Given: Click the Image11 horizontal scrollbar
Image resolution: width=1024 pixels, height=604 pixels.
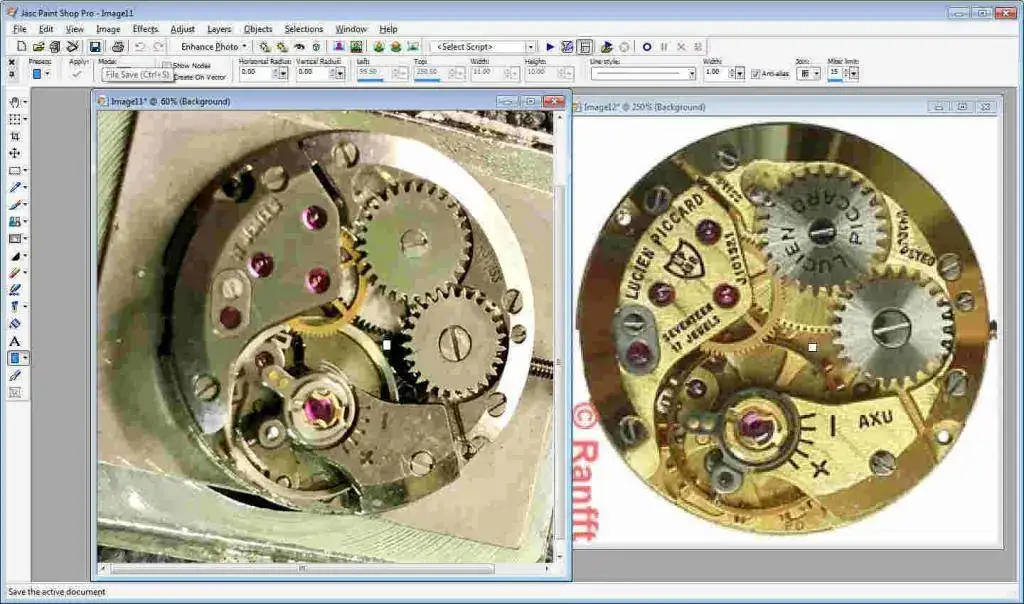Looking at the screenshot, I should pyautogui.click(x=325, y=569).
